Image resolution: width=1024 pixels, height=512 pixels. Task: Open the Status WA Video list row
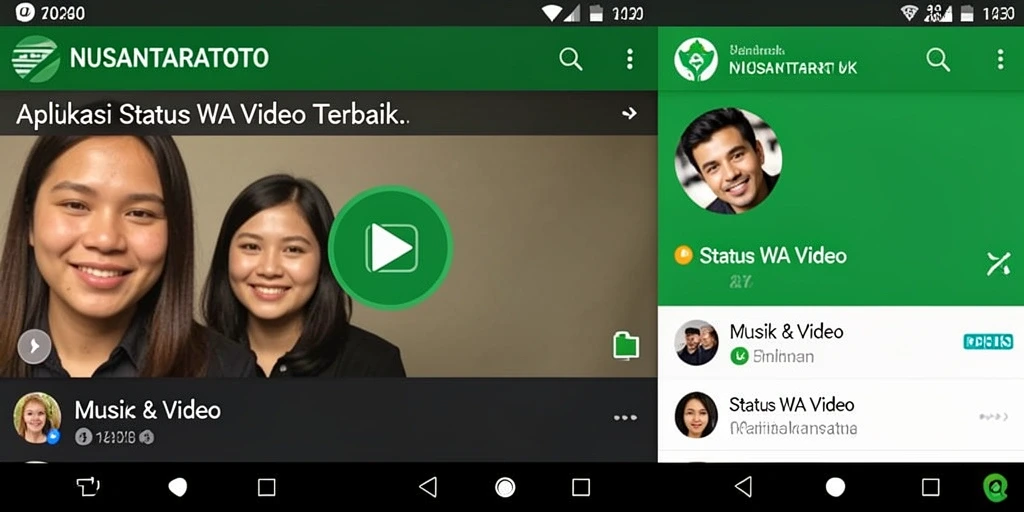click(x=840, y=415)
